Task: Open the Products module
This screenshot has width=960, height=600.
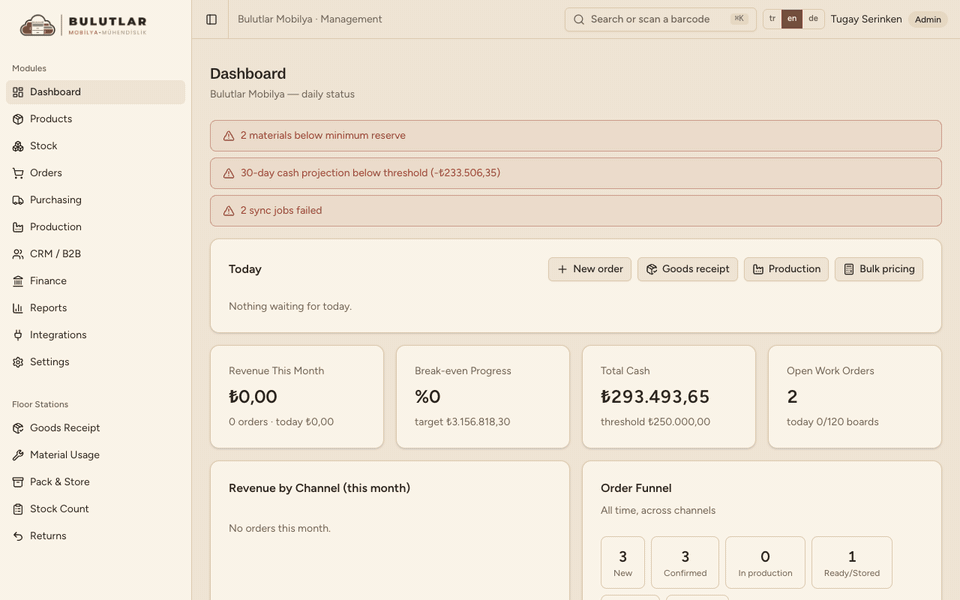Action: pos(96,119)
